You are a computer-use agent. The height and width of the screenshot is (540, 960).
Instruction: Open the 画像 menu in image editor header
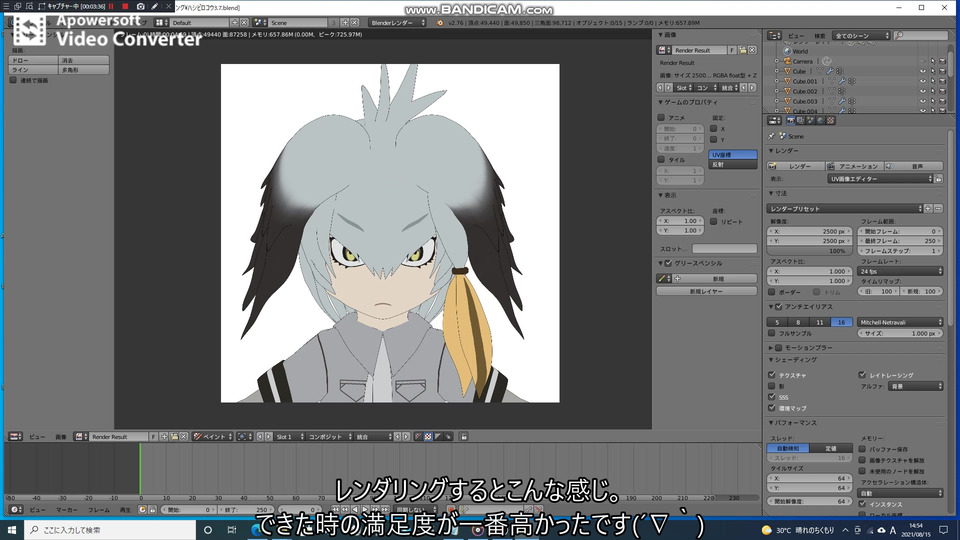pyautogui.click(x=61, y=437)
